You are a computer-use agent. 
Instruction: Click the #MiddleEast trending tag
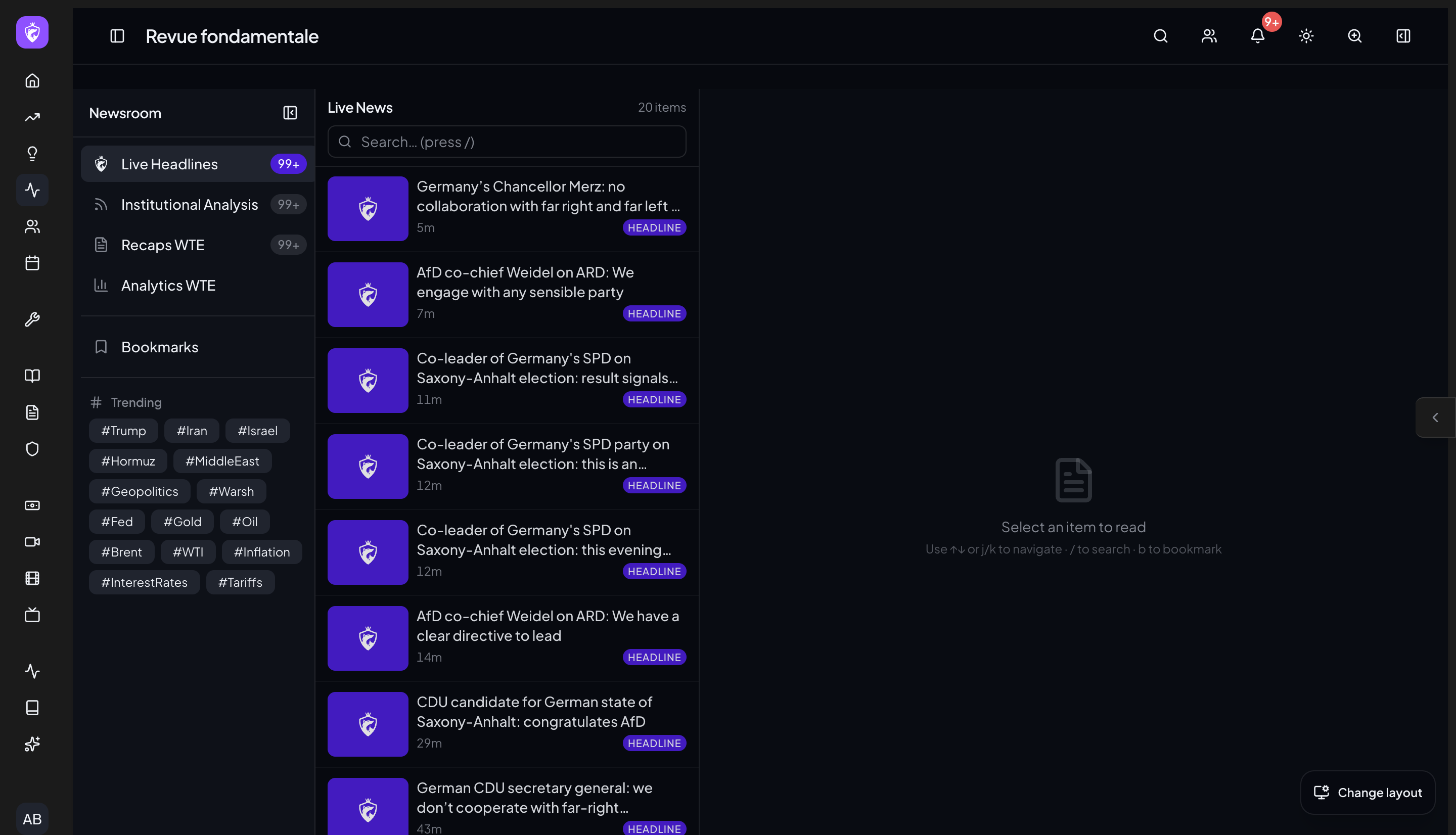pyautogui.click(x=222, y=461)
